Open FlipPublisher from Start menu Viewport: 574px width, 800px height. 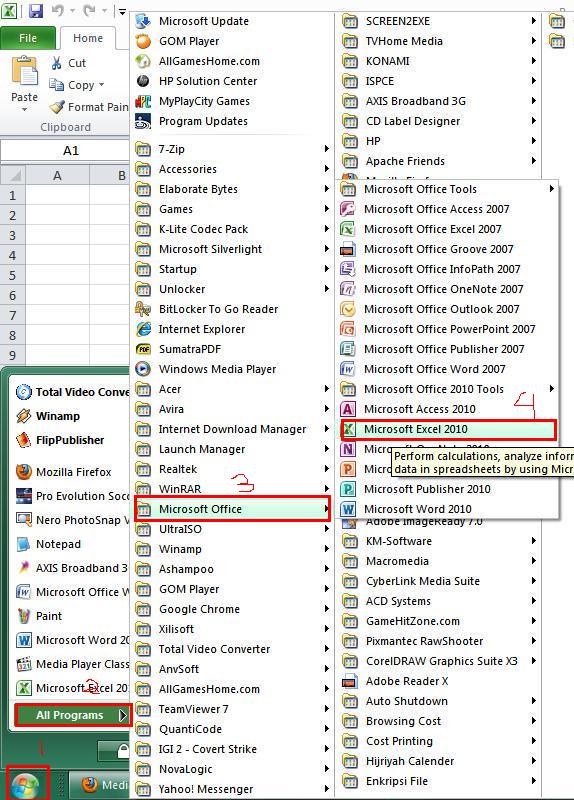click(60, 440)
